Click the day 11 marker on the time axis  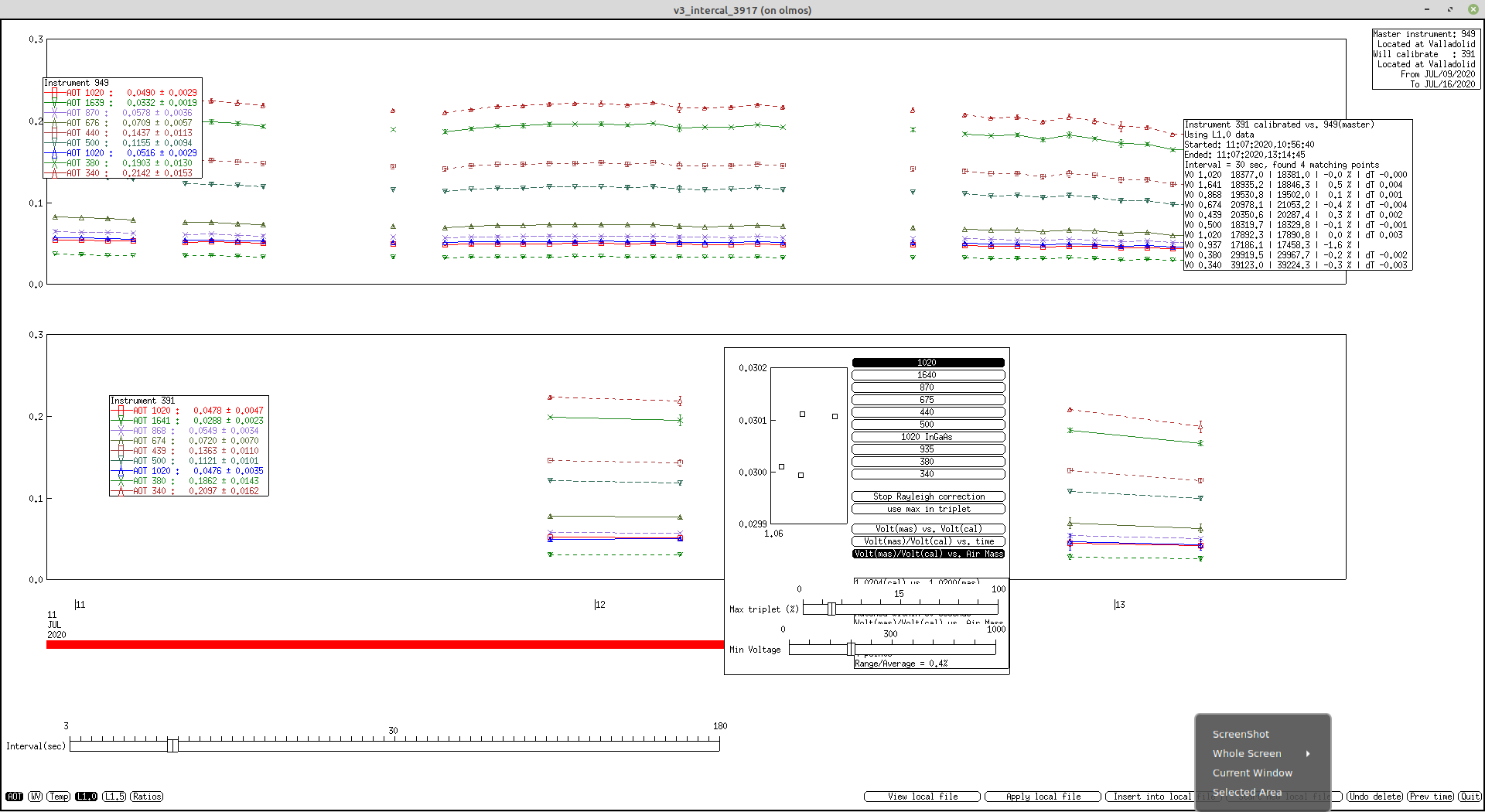[x=80, y=605]
